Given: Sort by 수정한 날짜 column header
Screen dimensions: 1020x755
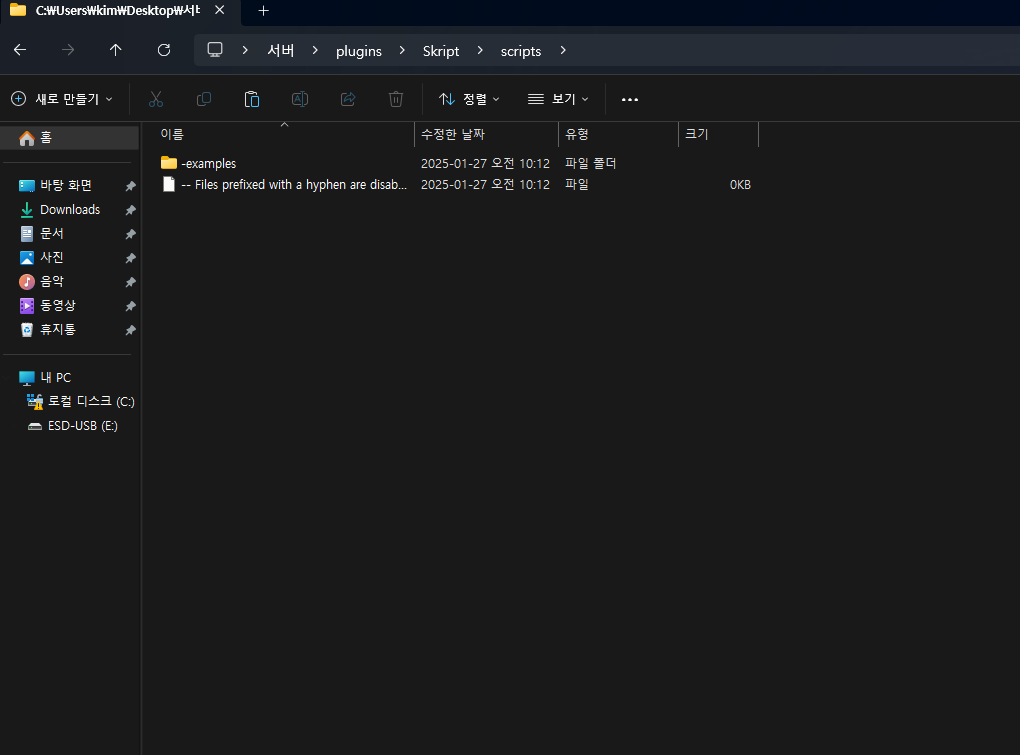Looking at the screenshot, I should pyautogui.click(x=453, y=134).
